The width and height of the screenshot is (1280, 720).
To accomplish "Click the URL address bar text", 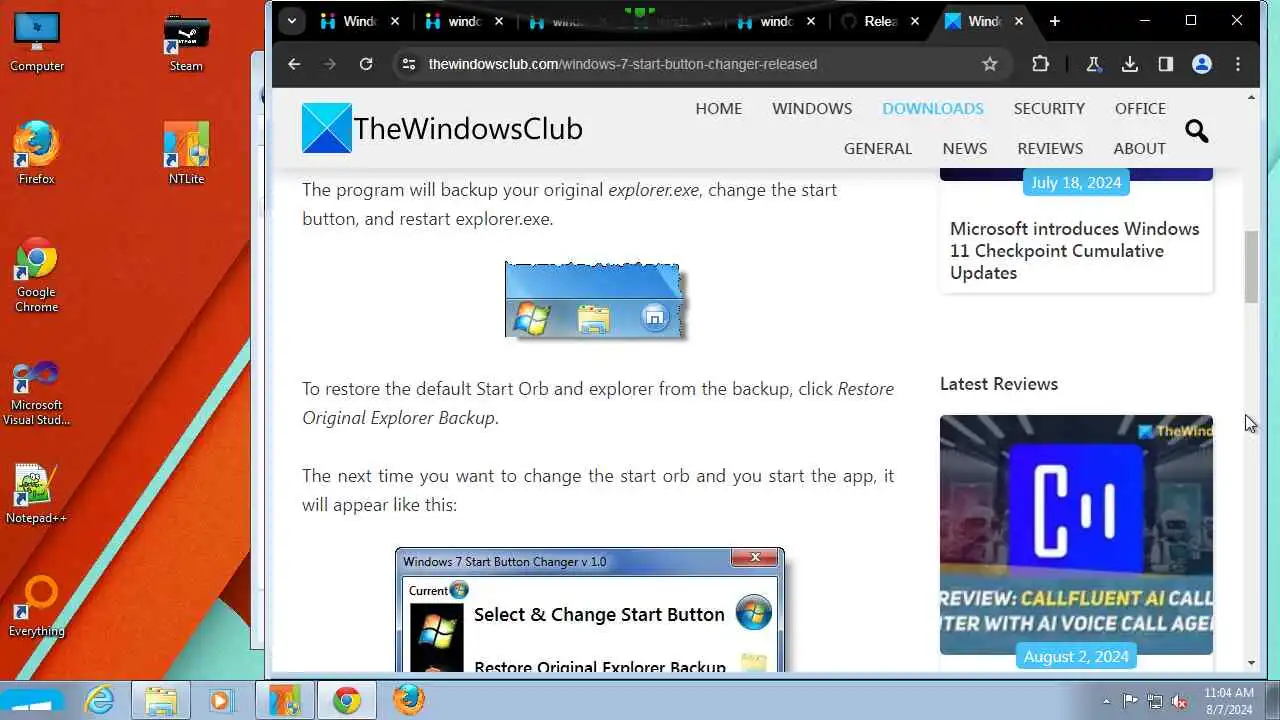I will tap(622, 64).
